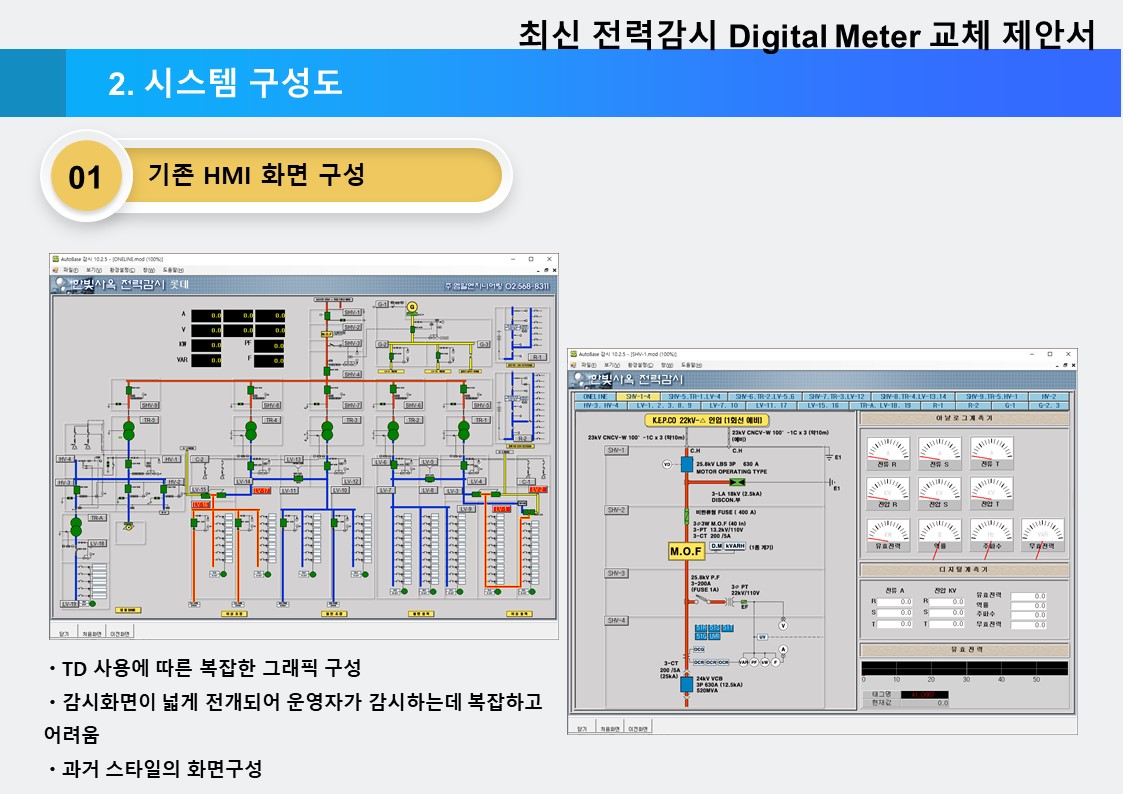Toggle the 51R protection relay indicator
The height and width of the screenshot is (794, 1123).
pyautogui.click(x=700, y=628)
